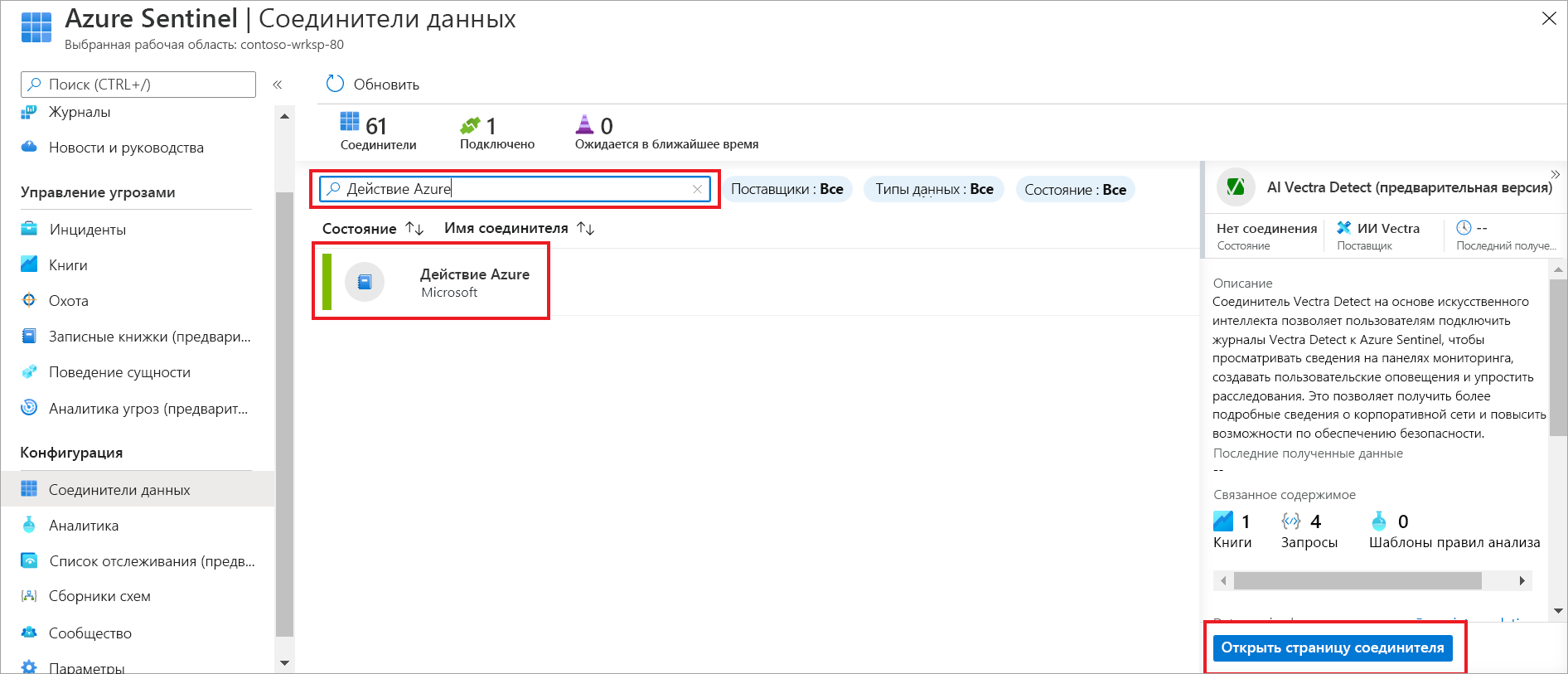
Task: Open Новости и руководства in sidebar
Action: click(x=126, y=148)
